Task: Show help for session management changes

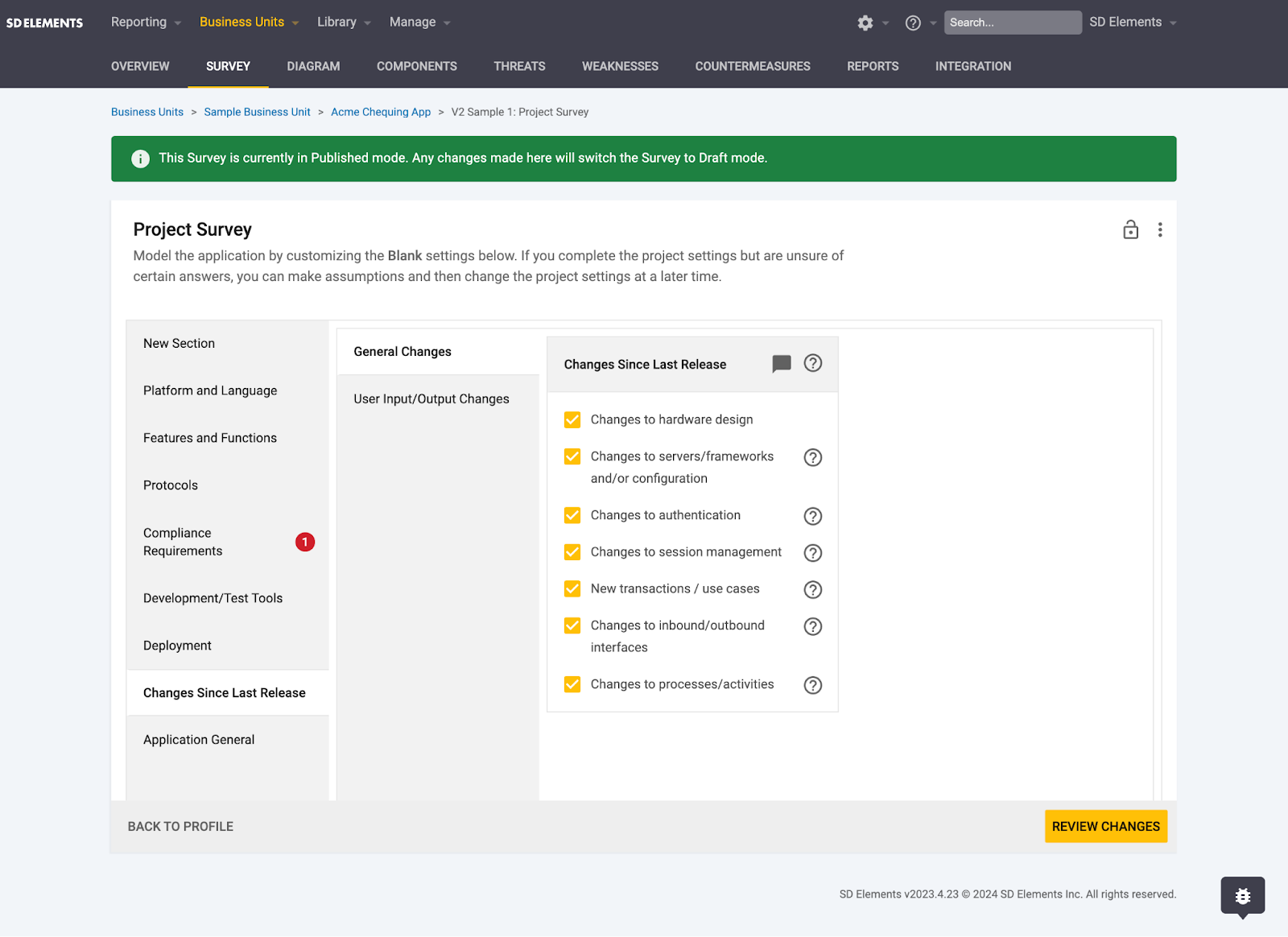Action: [813, 553]
